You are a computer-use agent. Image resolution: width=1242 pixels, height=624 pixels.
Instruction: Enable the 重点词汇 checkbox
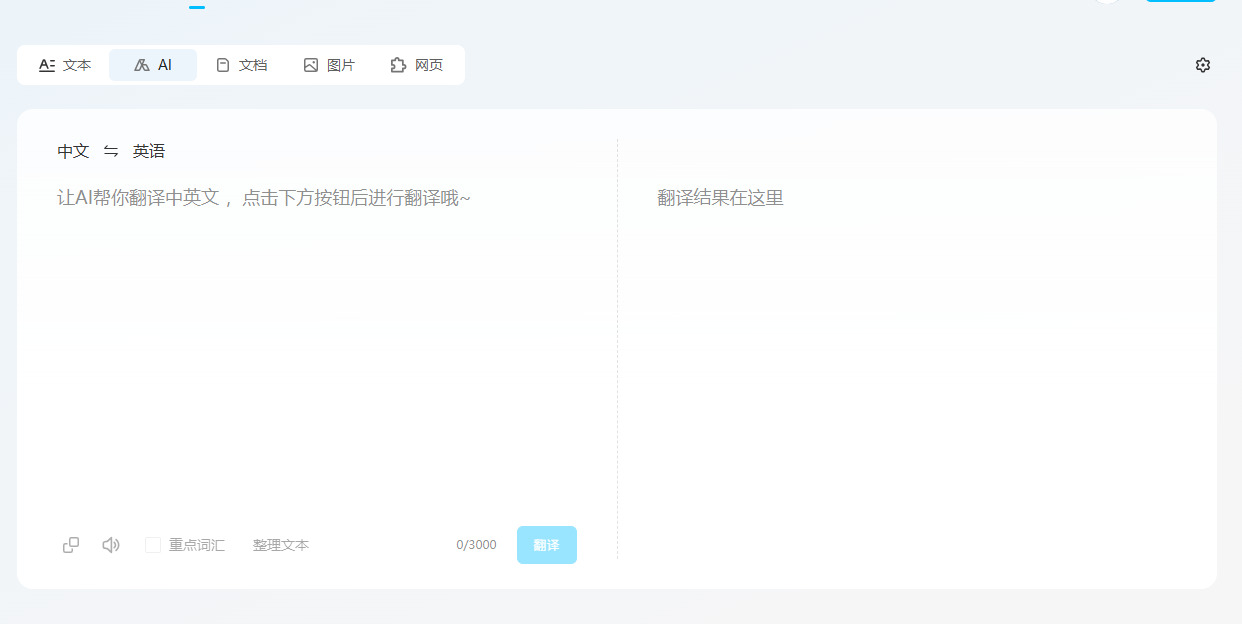[x=153, y=545]
